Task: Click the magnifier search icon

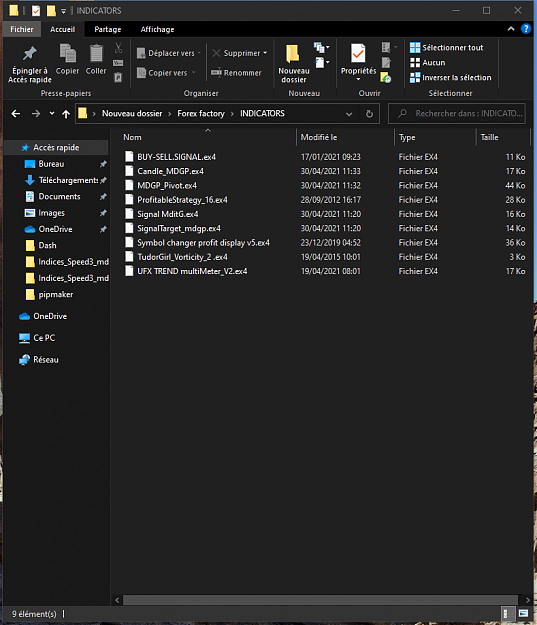Action: click(x=402, y=114)
